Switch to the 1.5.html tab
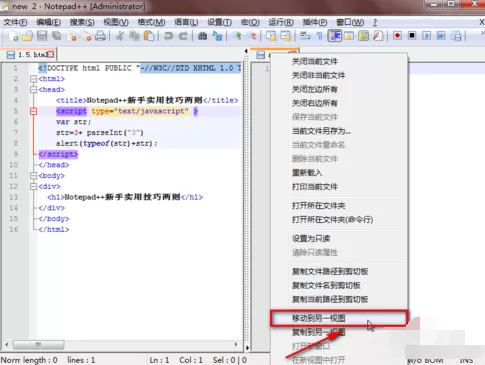Viewport: 485px width, 365px height. click(29, 55)
